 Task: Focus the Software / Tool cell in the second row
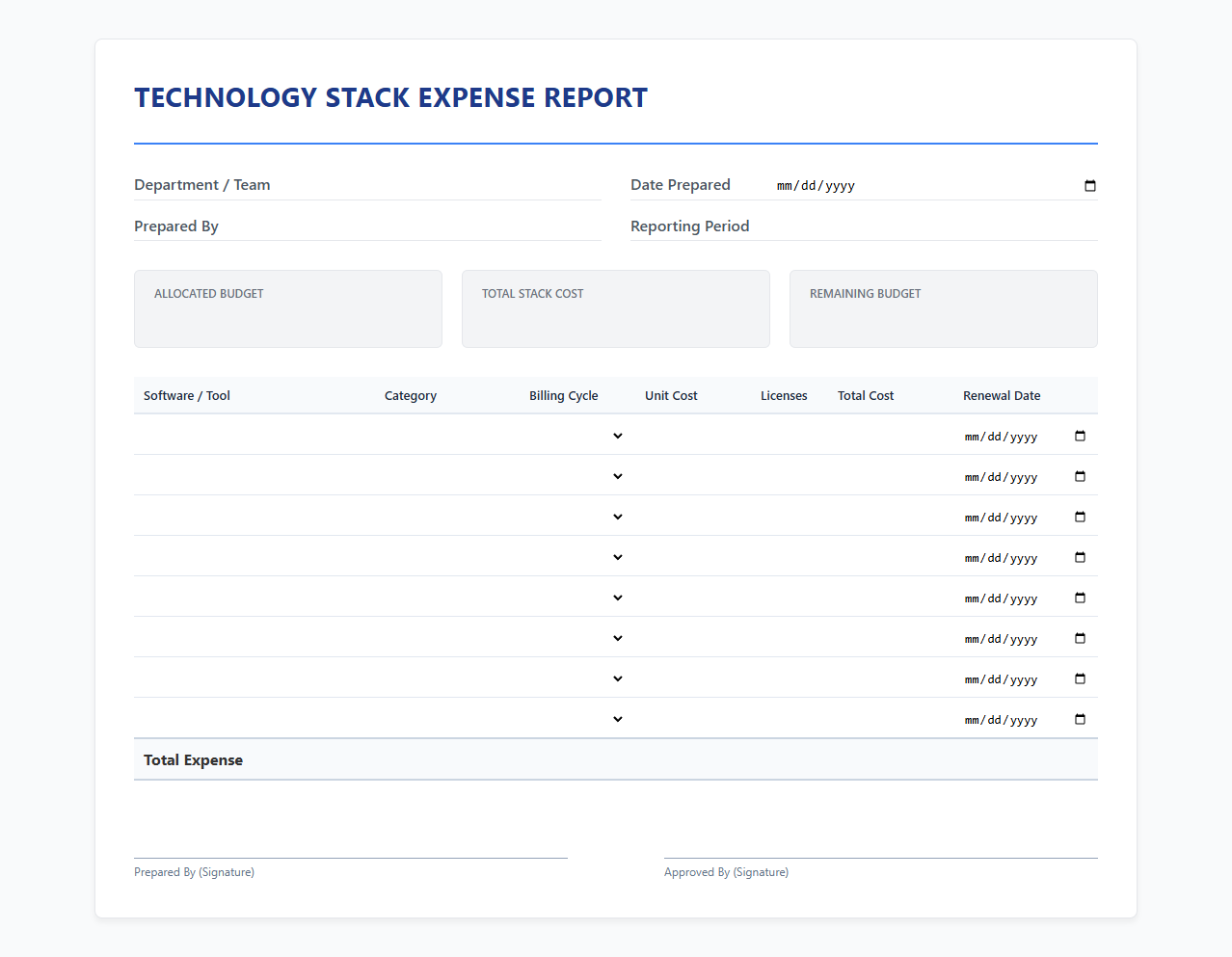click(x=254, y=476)
